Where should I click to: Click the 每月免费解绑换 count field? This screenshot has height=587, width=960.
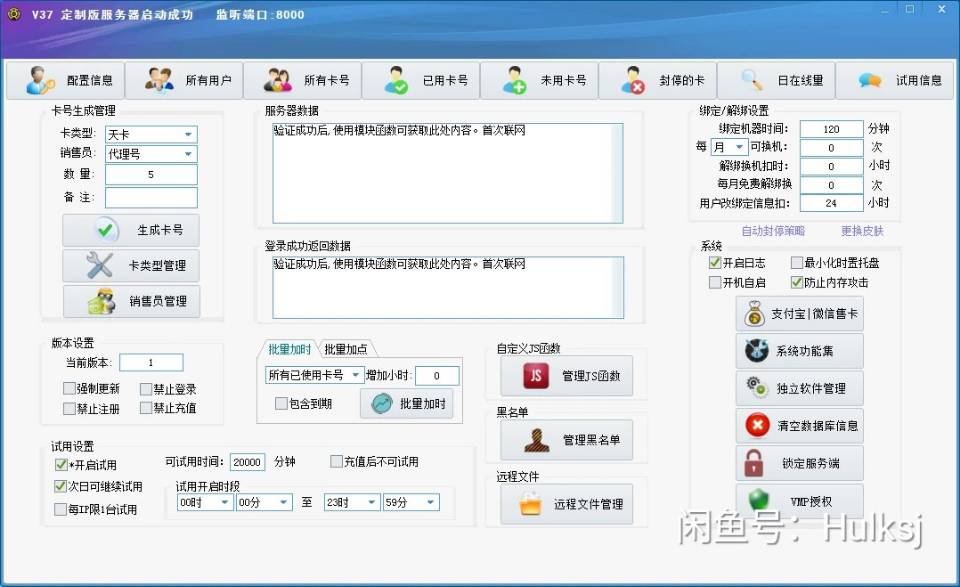point(831,185)
